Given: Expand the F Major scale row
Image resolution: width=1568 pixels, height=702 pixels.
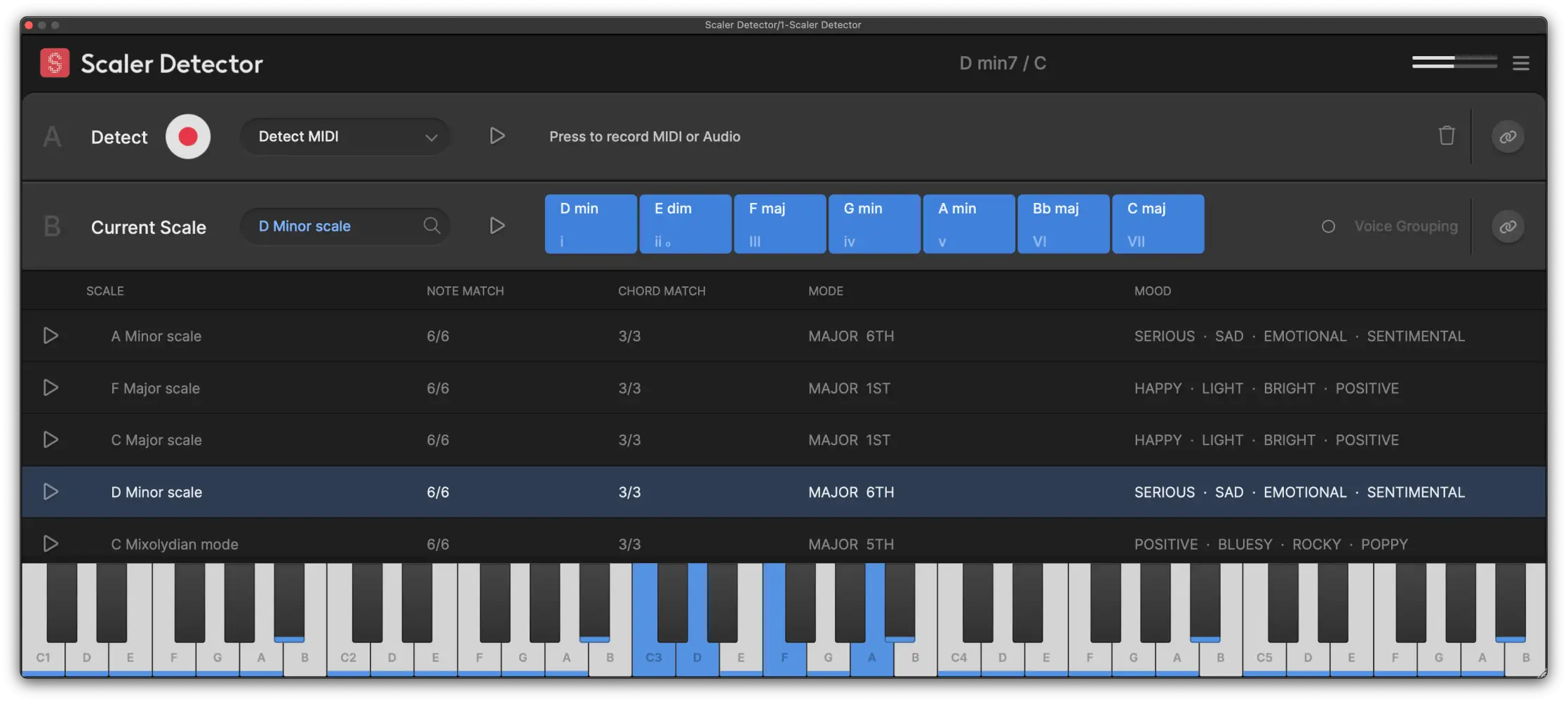Looking at the screenshot, I should point(51,388).
